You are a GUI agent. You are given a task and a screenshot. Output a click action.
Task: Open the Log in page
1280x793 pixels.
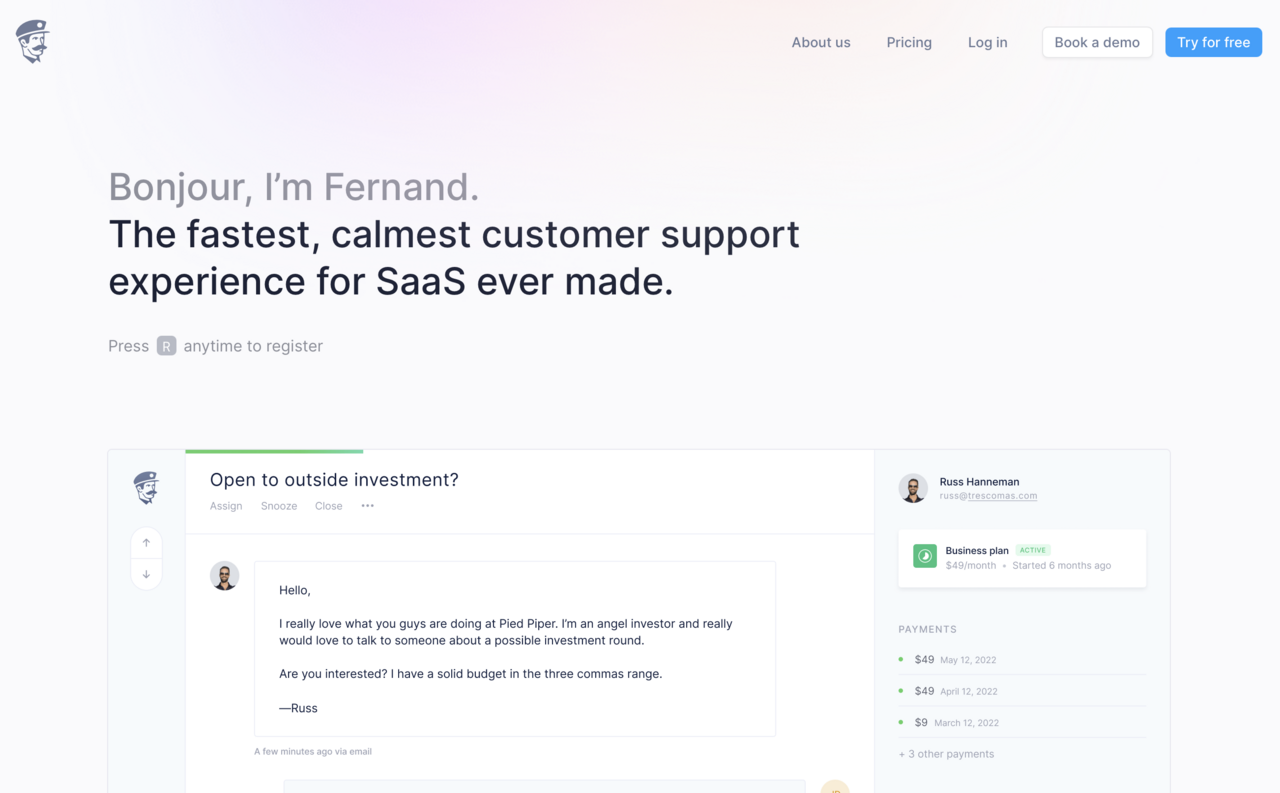tap(987, 42)
